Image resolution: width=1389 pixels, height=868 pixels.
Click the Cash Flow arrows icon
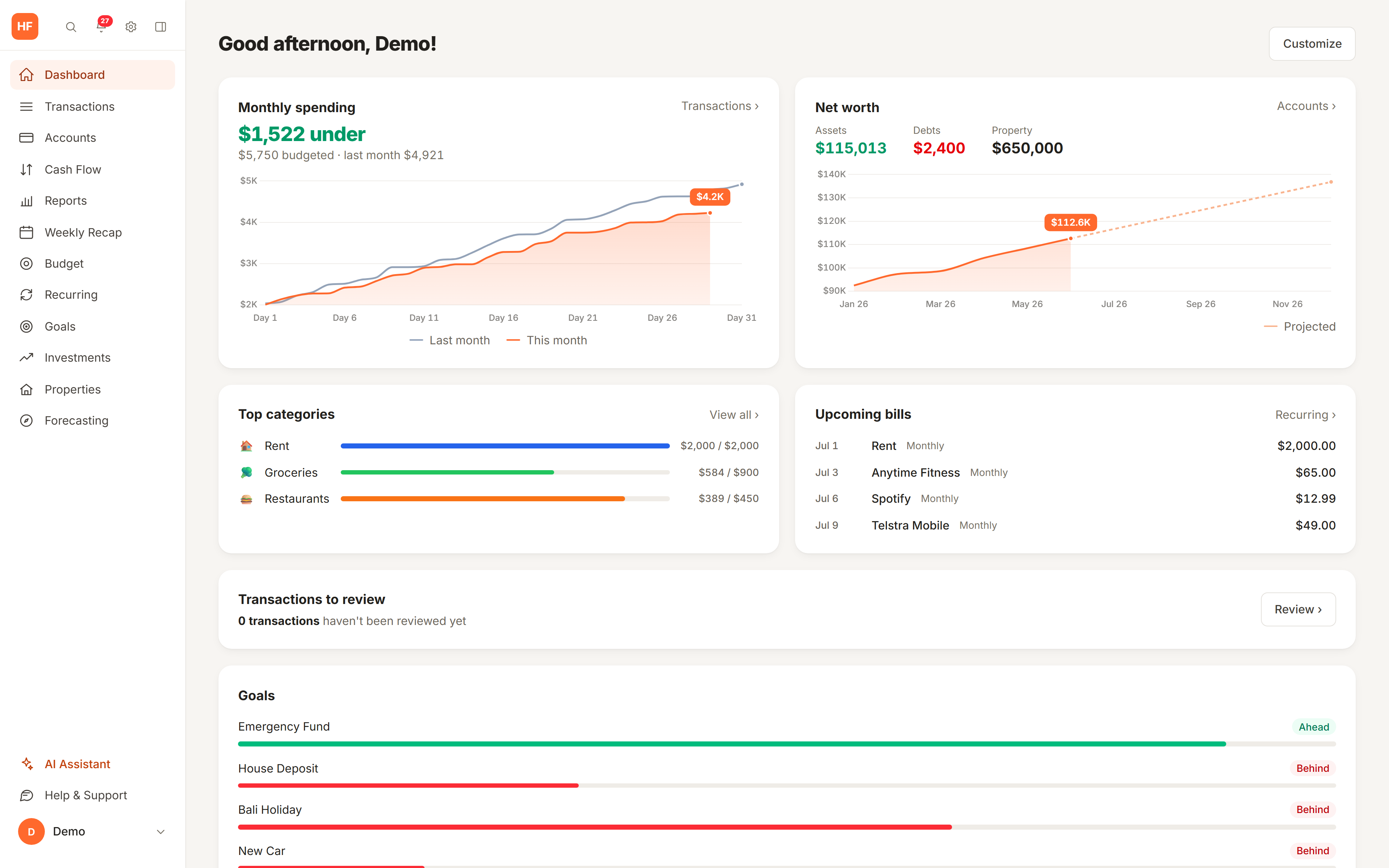tap(26, 169)
